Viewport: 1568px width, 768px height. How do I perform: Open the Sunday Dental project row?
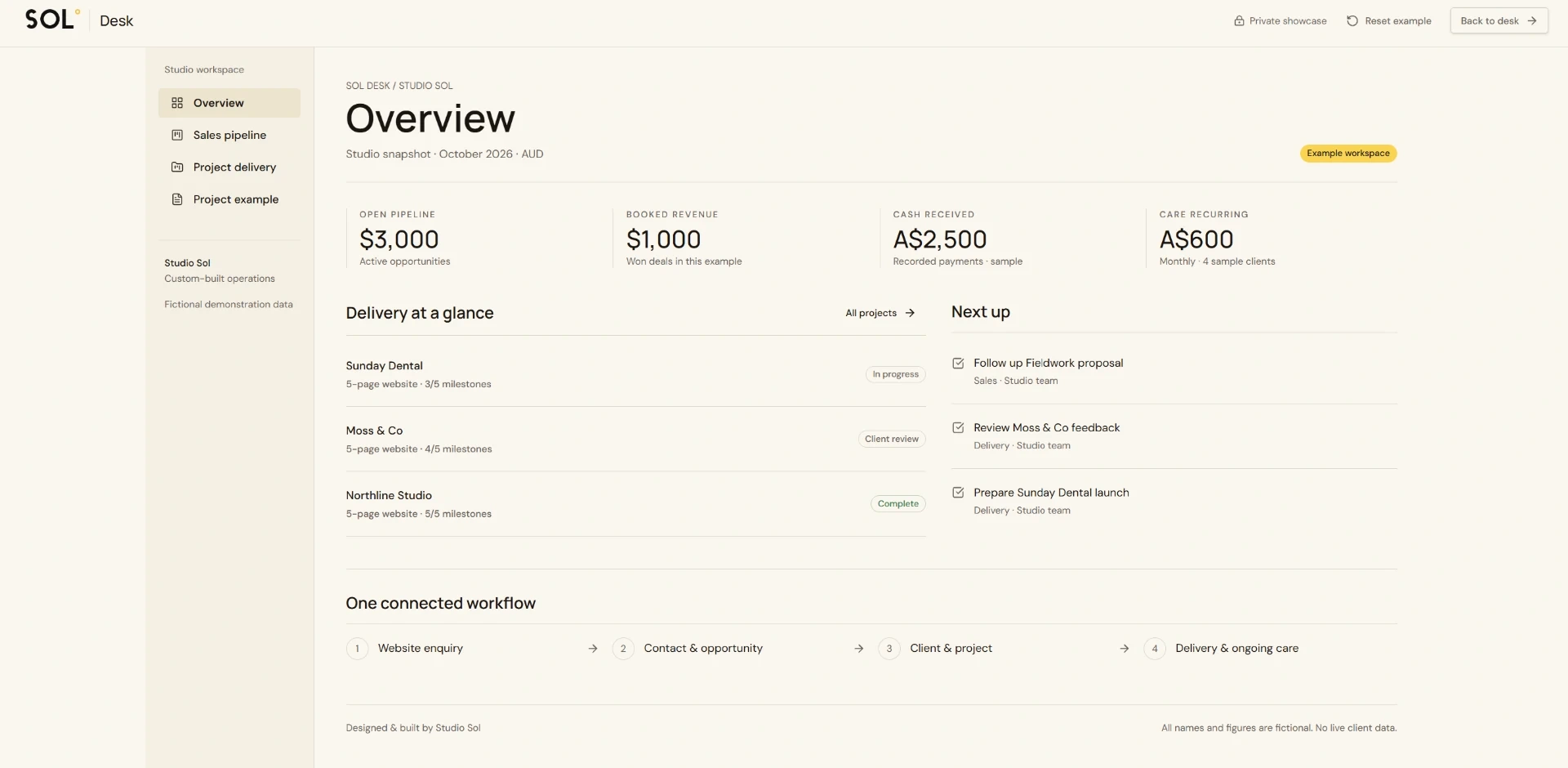(635, 374)
